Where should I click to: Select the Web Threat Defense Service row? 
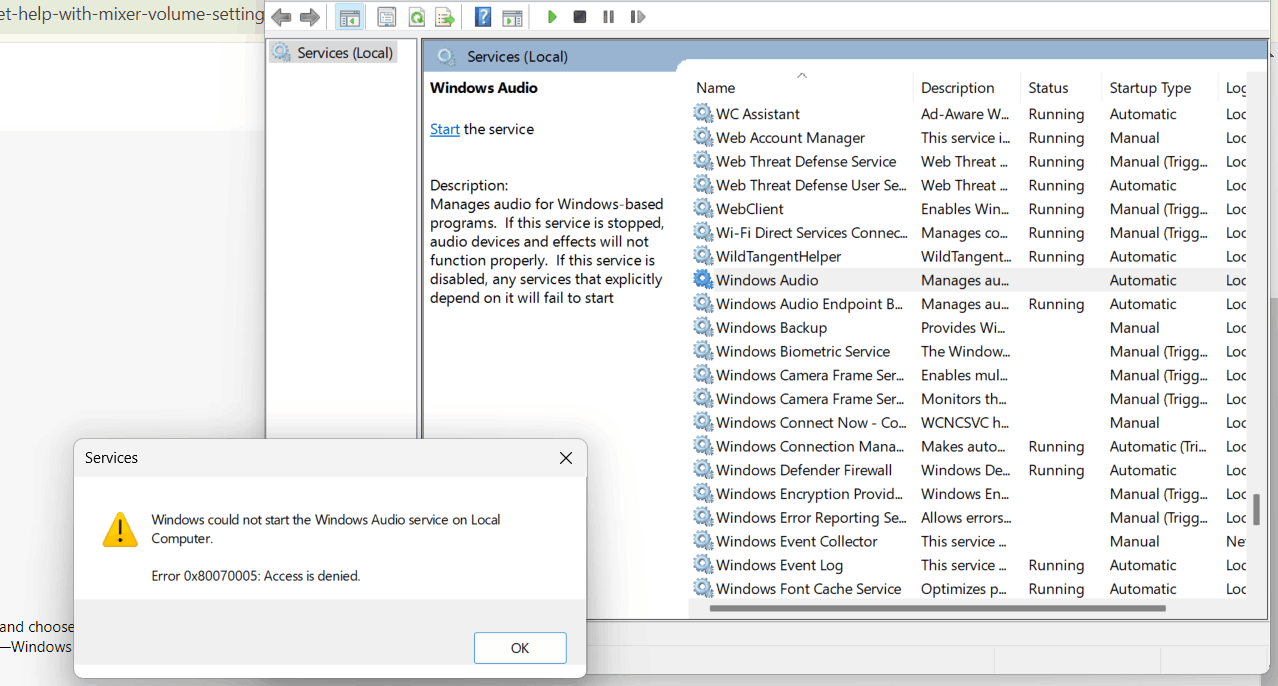[x=968, y=161]
